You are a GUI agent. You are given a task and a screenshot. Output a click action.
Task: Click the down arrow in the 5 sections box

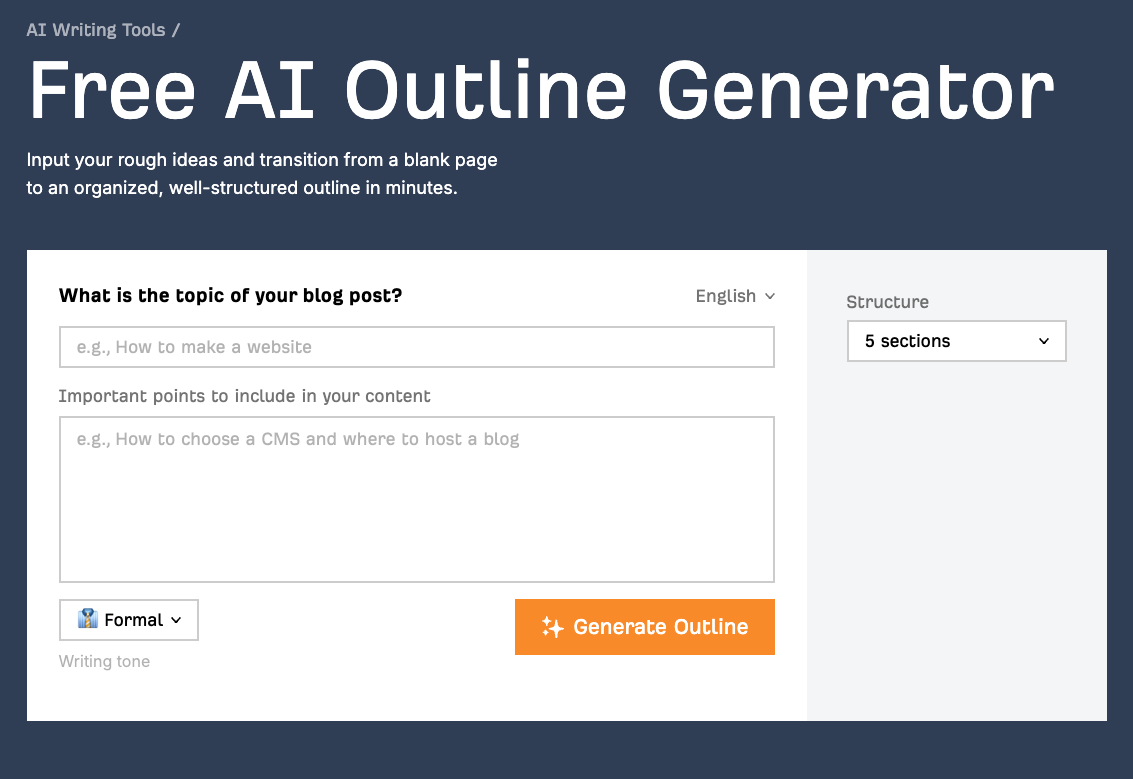1043,341
